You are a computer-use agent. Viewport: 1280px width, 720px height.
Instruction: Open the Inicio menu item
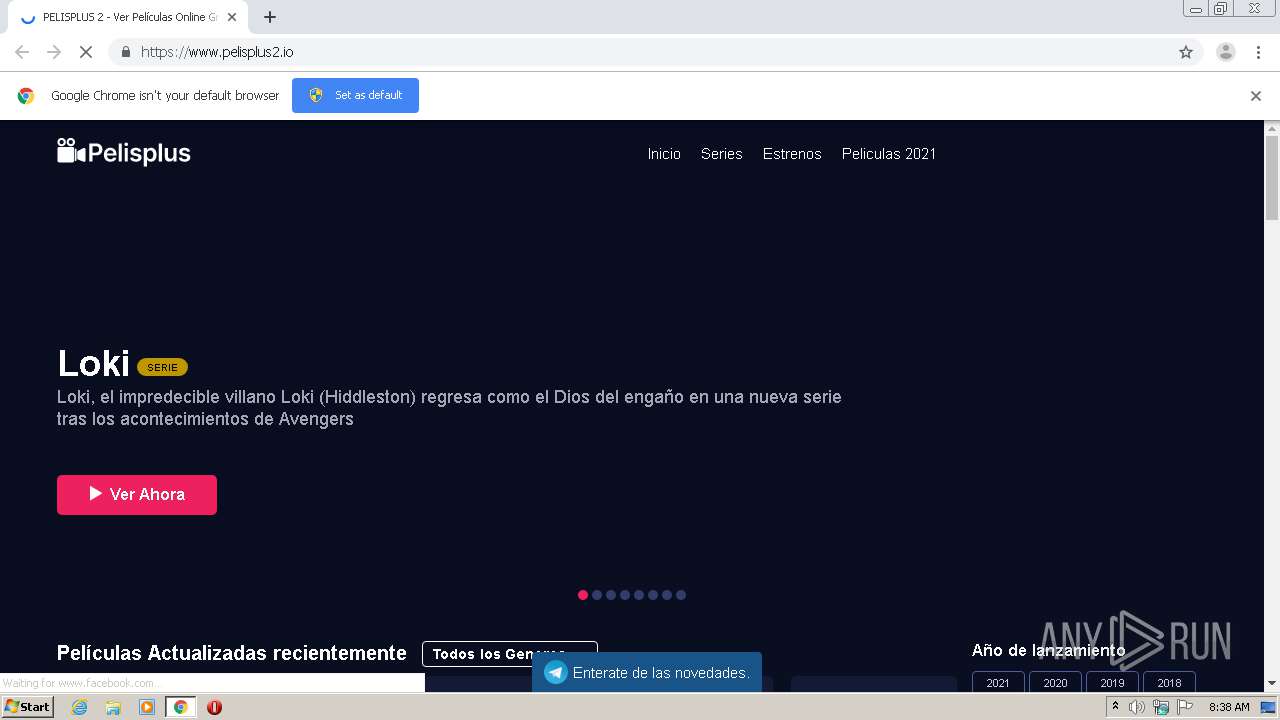point(664,154)
